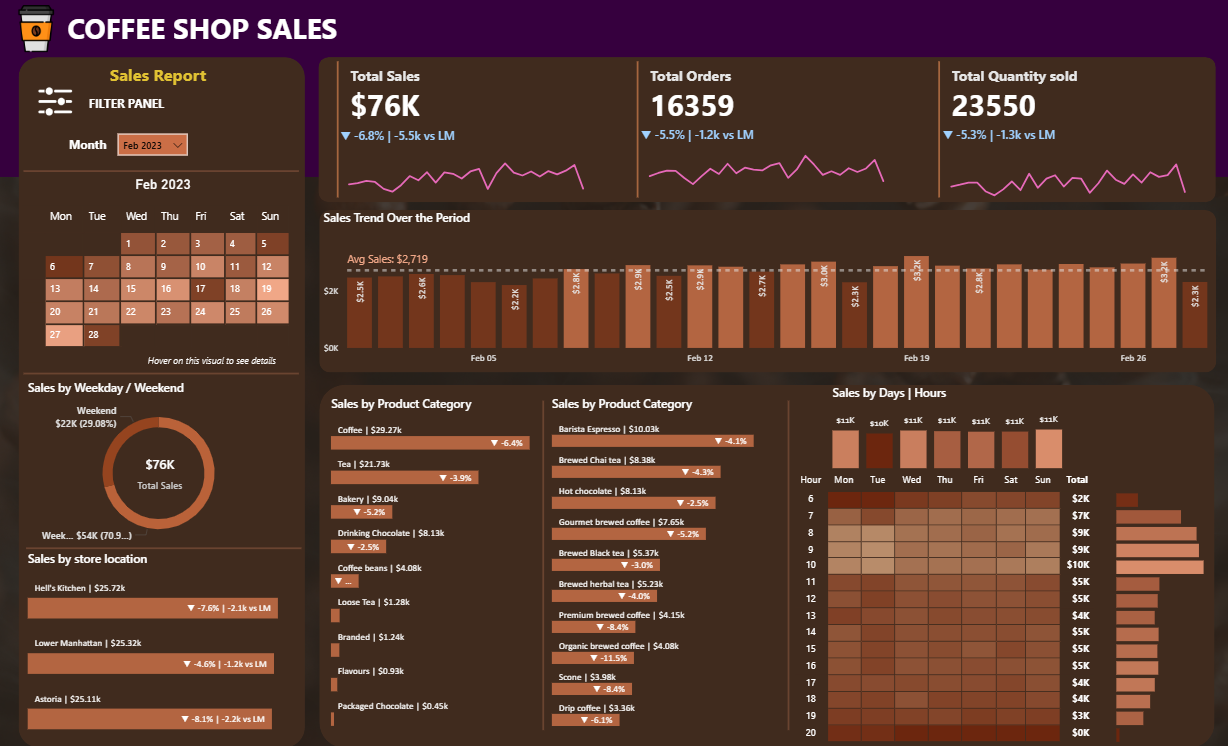Select the Brewed Chai tea product bar
Image resolution: width=1228 pixels, height=746 pixels.
click(636, 472)
